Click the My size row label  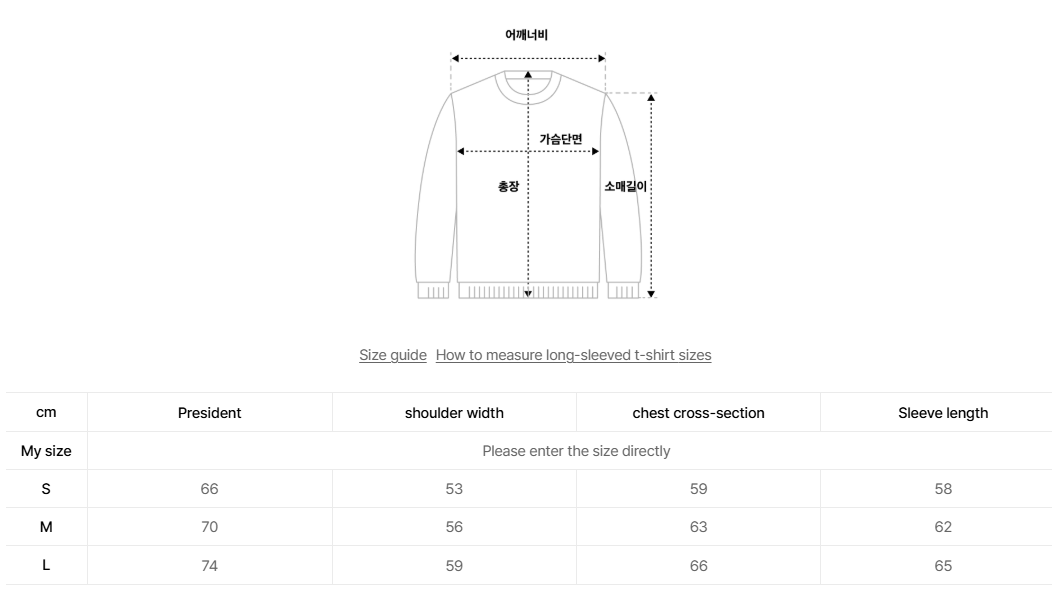click(46, 451)
